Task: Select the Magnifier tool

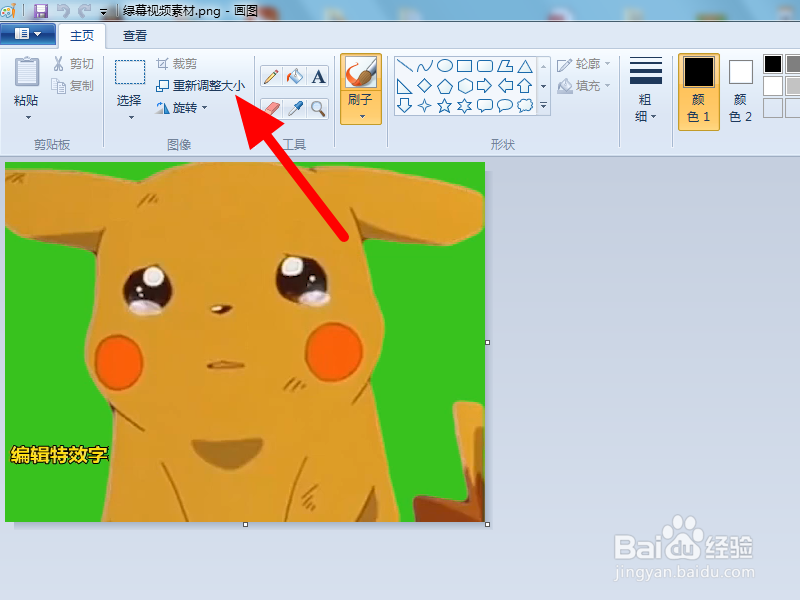Action: (x=318, y=109)
